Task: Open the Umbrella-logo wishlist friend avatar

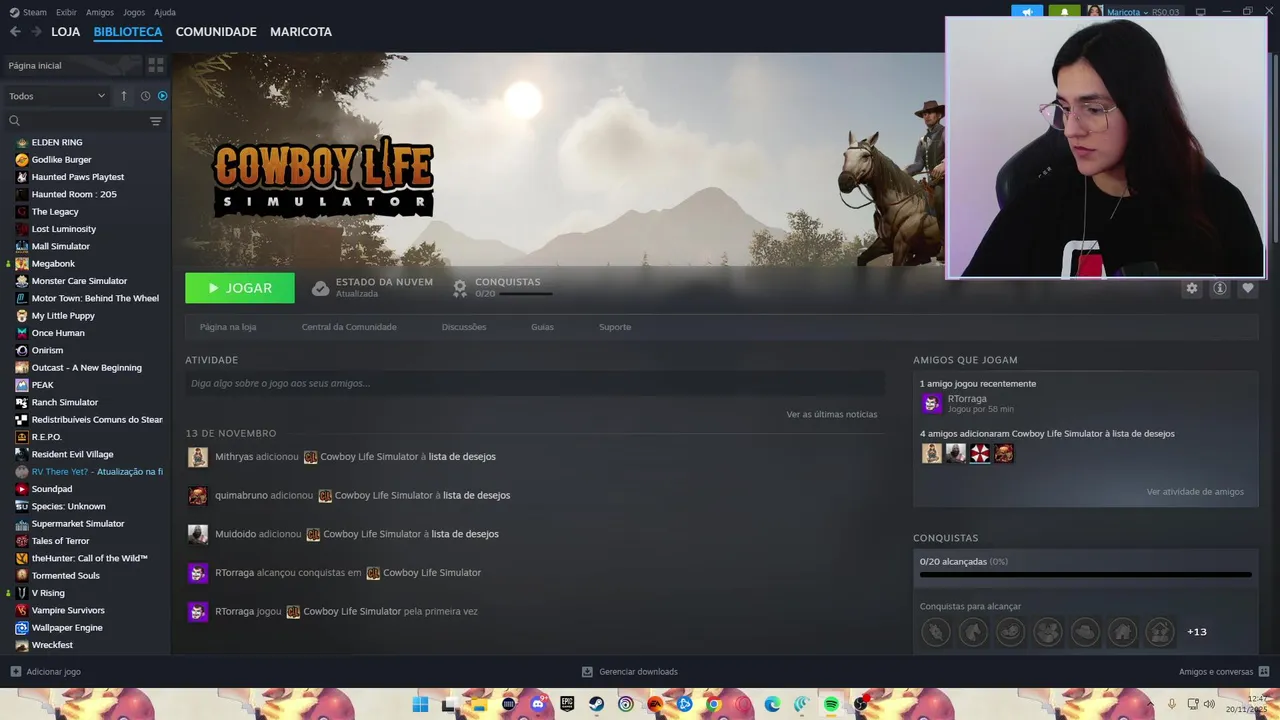Action: click(x=980, y=454)
